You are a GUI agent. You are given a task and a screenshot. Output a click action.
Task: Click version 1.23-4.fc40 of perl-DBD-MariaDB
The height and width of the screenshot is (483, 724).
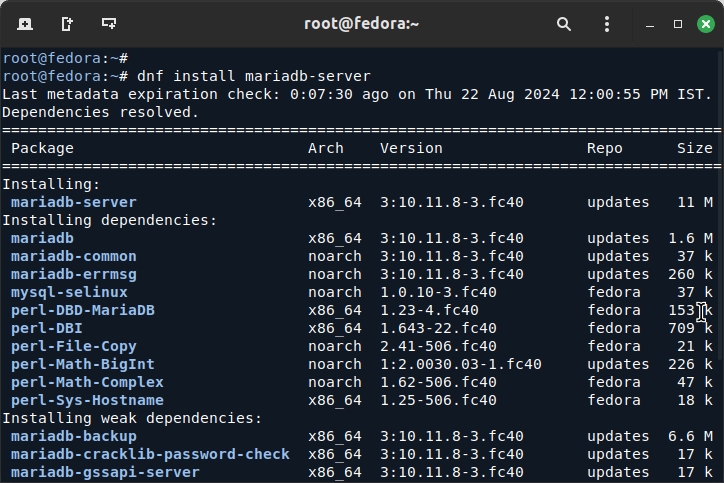[x=429, y=310]
